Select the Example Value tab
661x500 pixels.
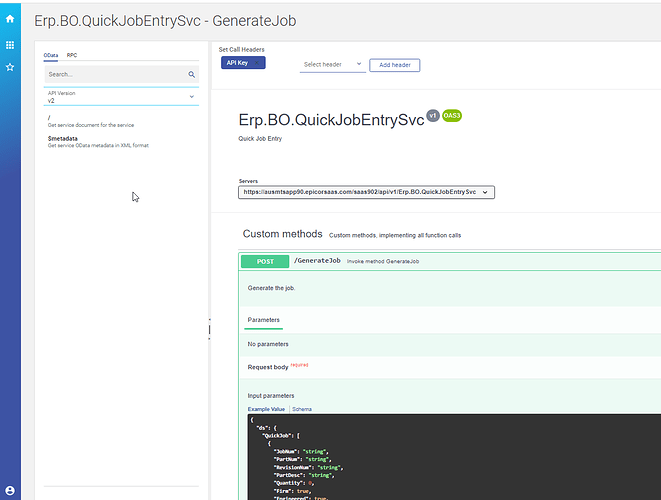(x=266, y=409)
